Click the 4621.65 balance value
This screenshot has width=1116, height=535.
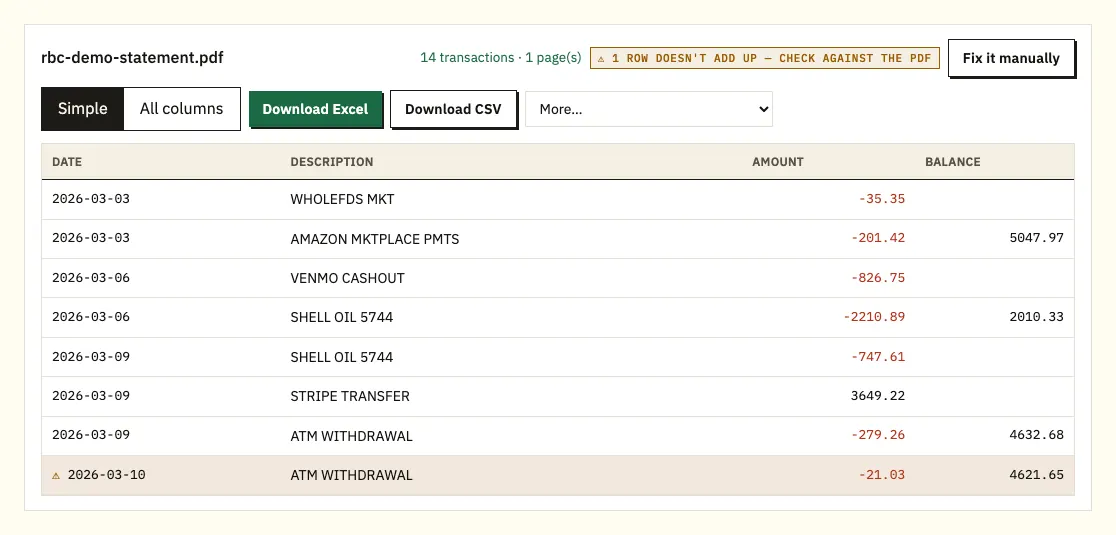click(x=1036, y=475)
